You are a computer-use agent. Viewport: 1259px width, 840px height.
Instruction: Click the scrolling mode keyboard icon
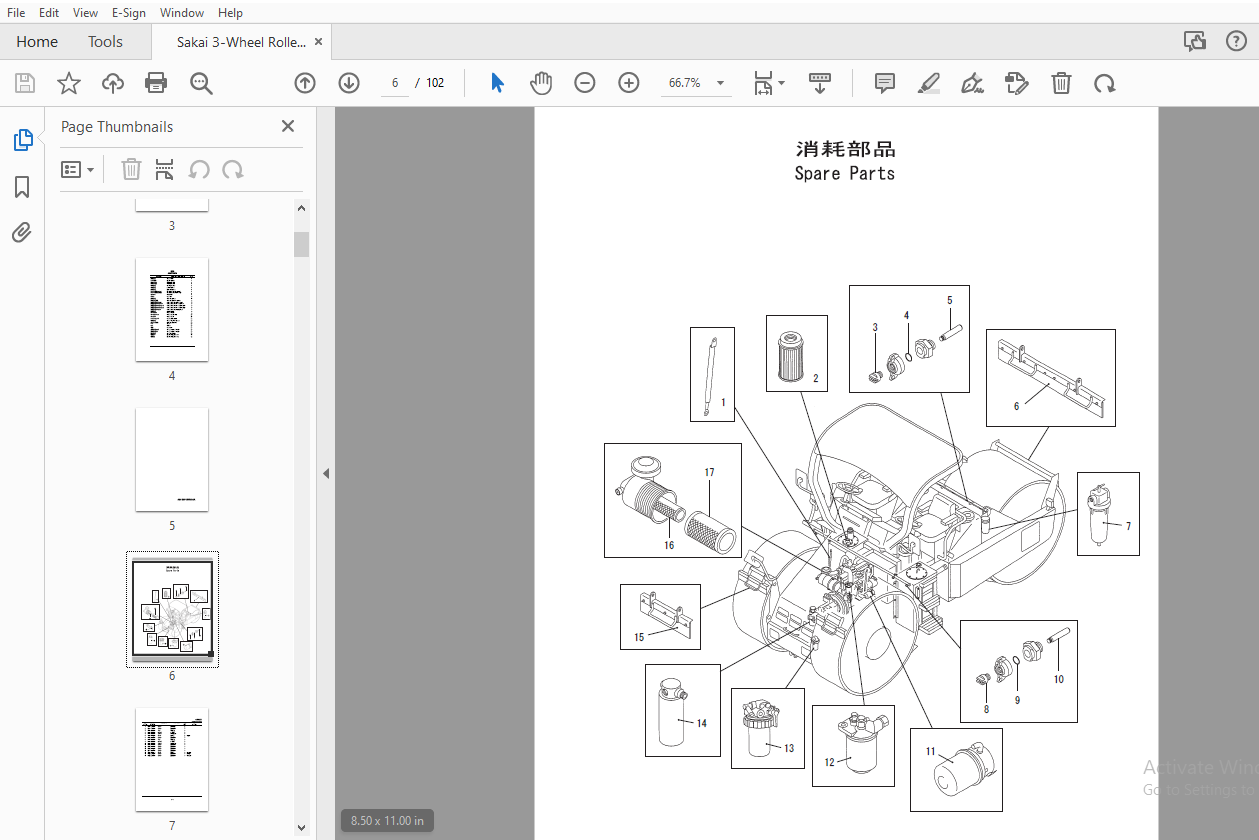pyautogui.click(x=820, y=83)
